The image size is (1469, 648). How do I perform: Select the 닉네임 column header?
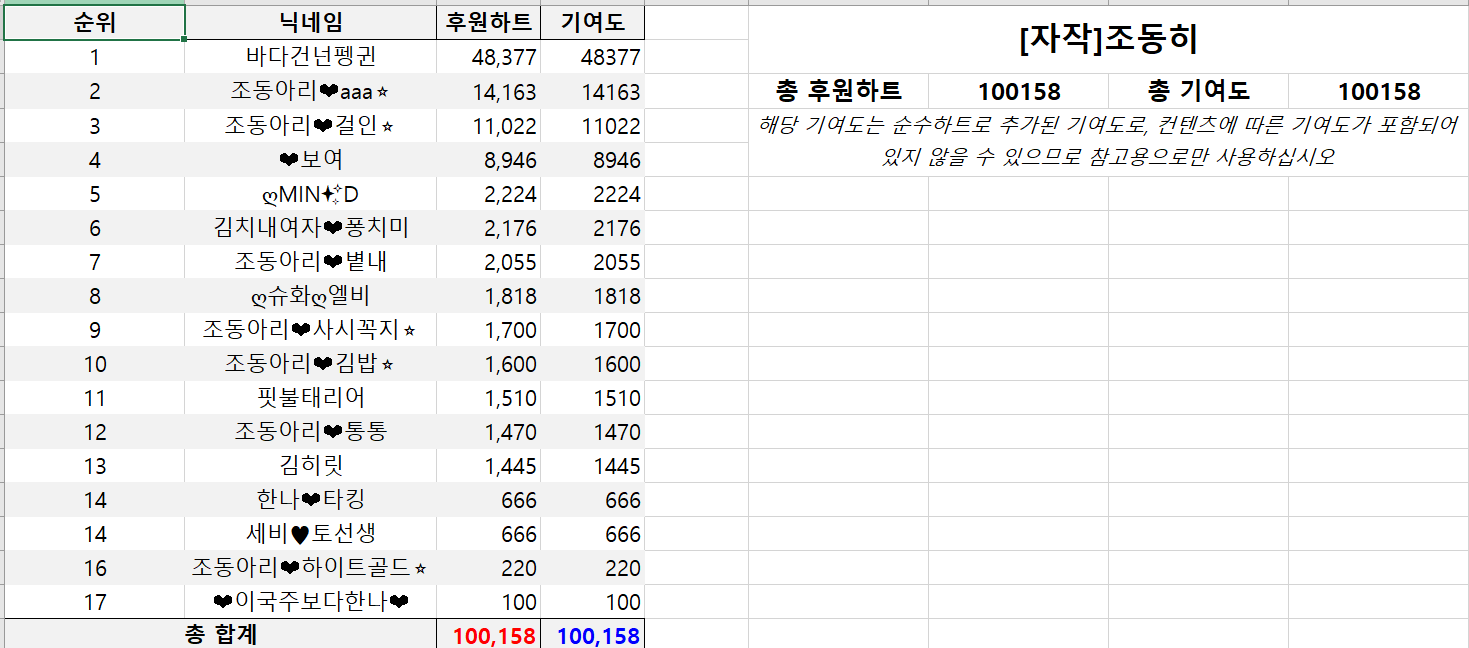tap(306, 22)
